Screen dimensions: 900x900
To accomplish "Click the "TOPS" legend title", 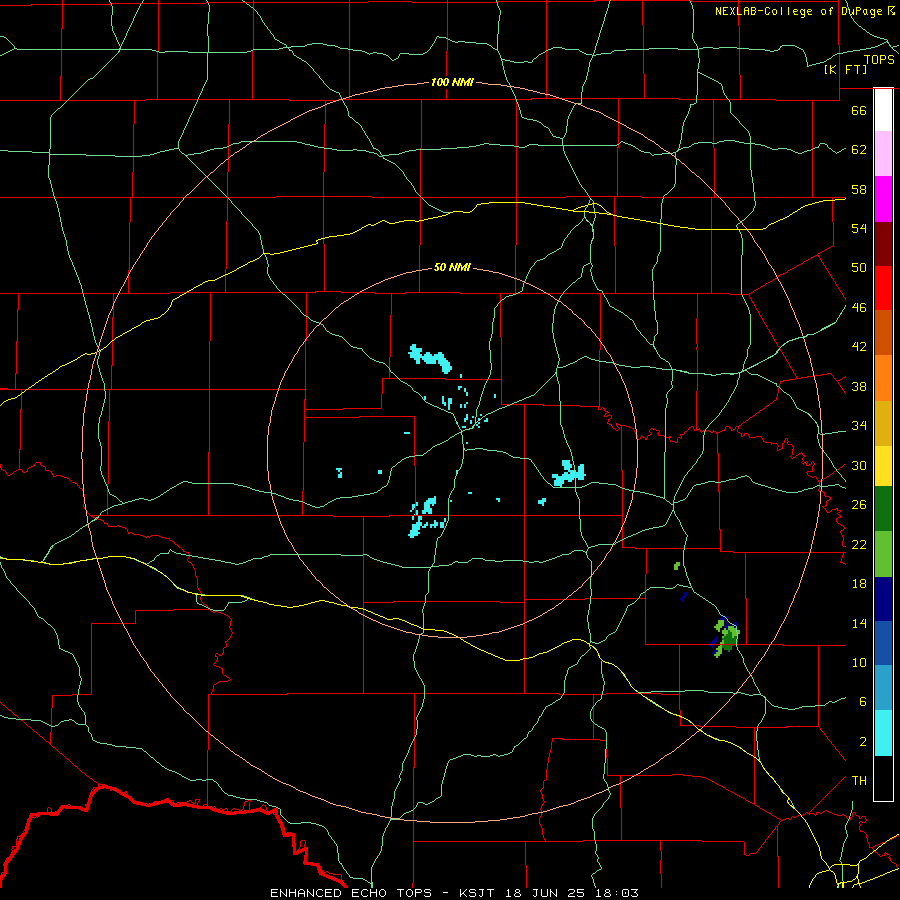I will tap(879, 59).
